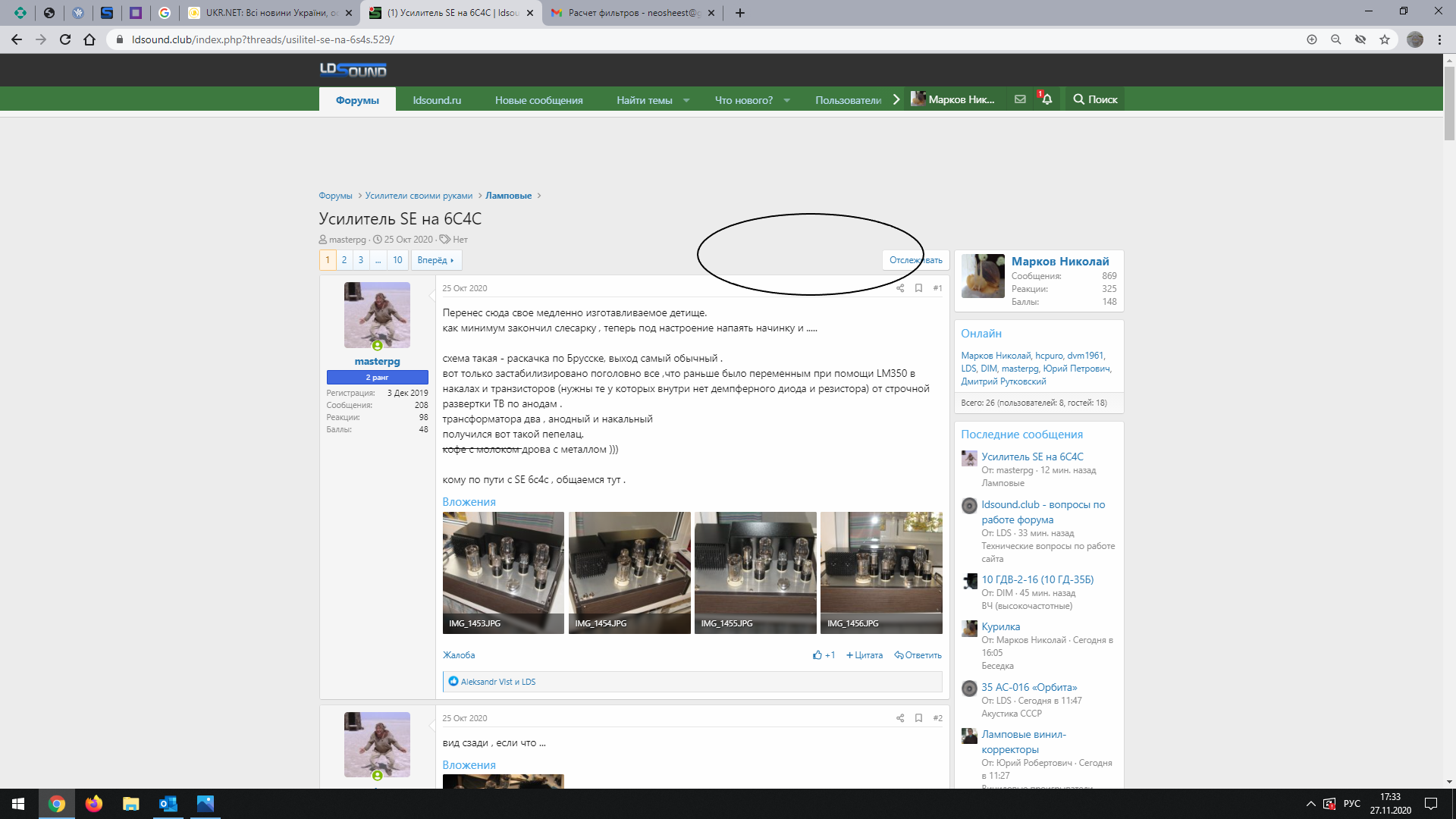Open the inbox envelope icon

(1020, 99)
